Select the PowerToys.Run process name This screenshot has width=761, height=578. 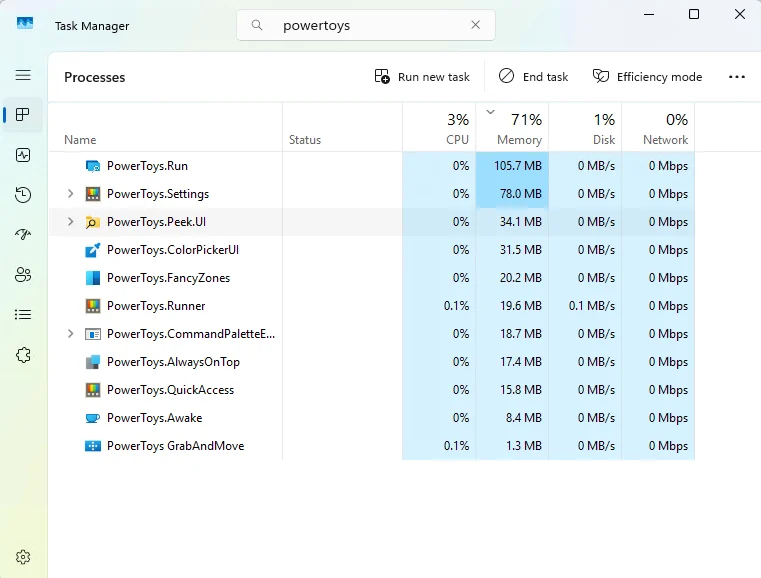coord(147,166)
